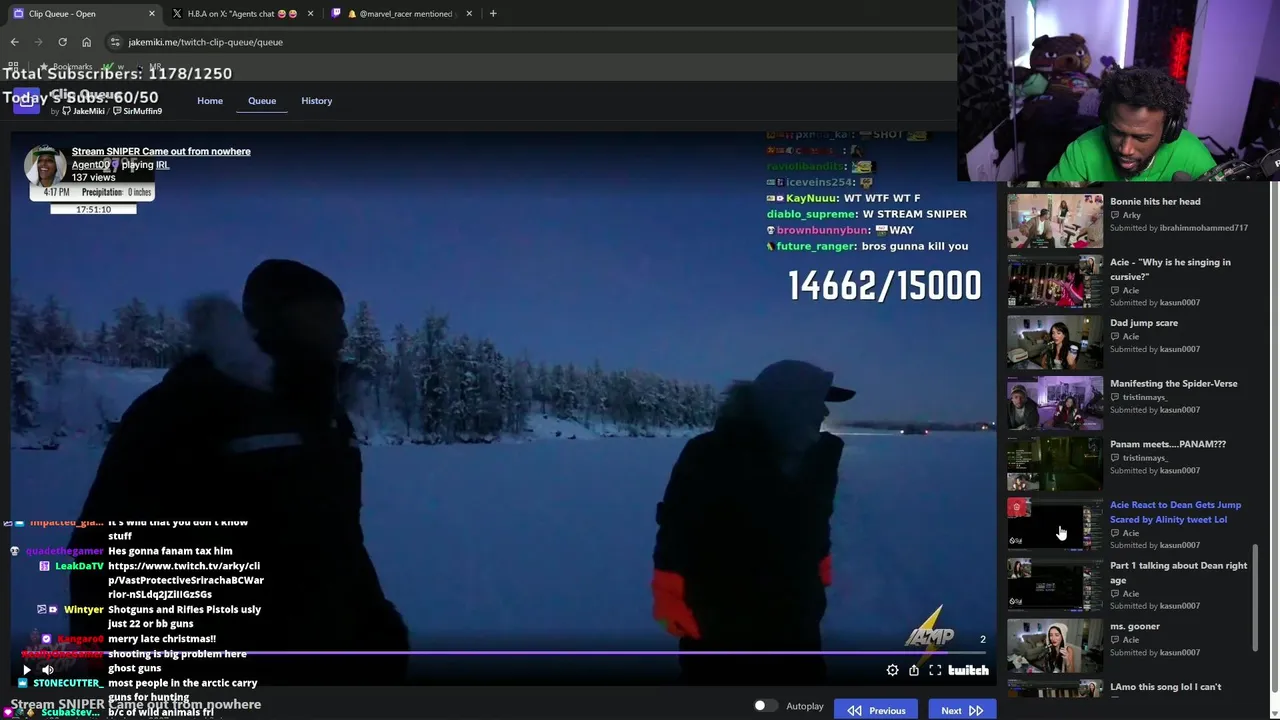This screenshot has height=720, width=1280.
Task: Click tristinmays_ under the Spider-Verse clip
Action: [x=1145, y=397]
